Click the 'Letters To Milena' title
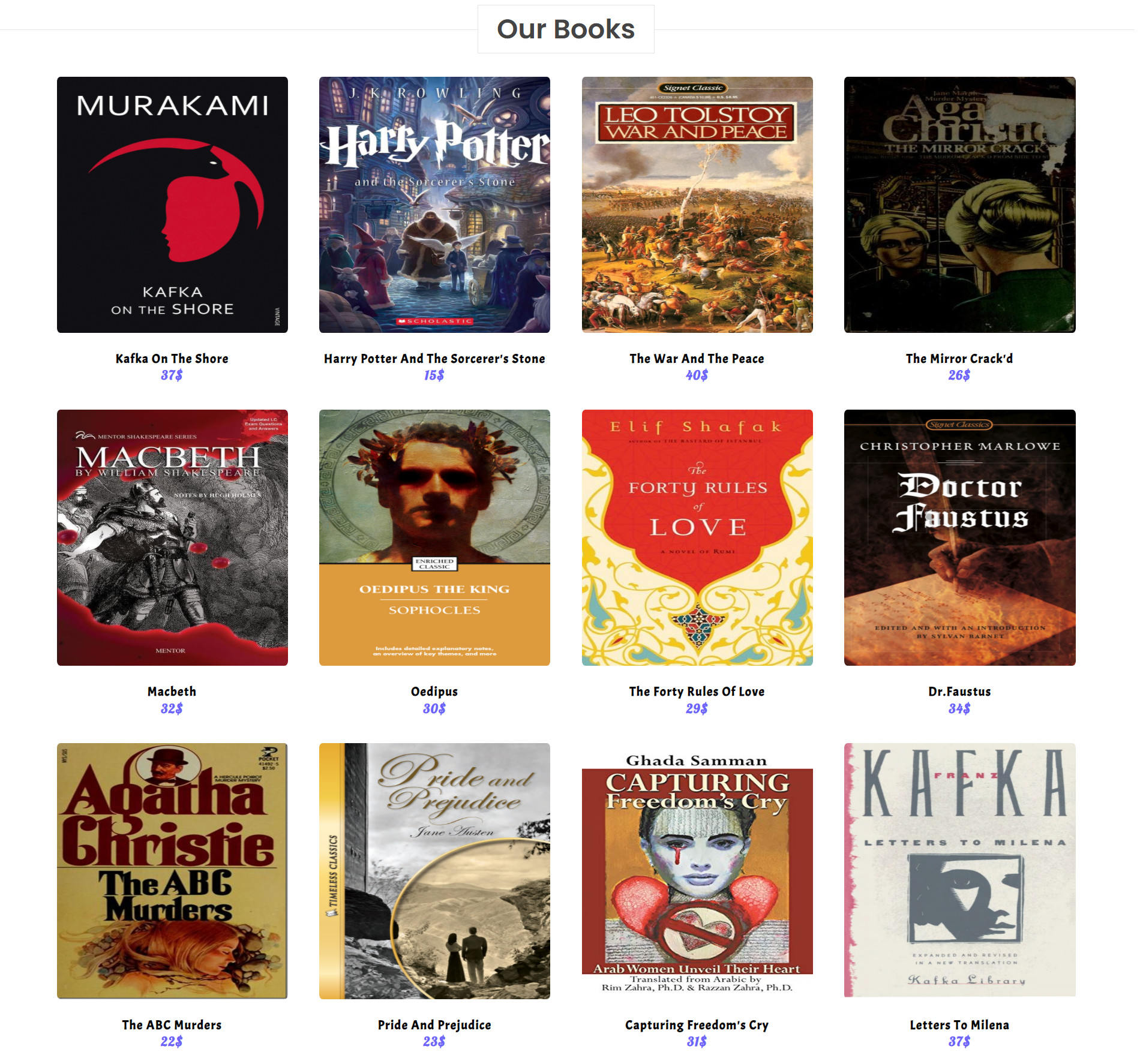Screen dimensions: 1143x1064 click(959, 1025)
